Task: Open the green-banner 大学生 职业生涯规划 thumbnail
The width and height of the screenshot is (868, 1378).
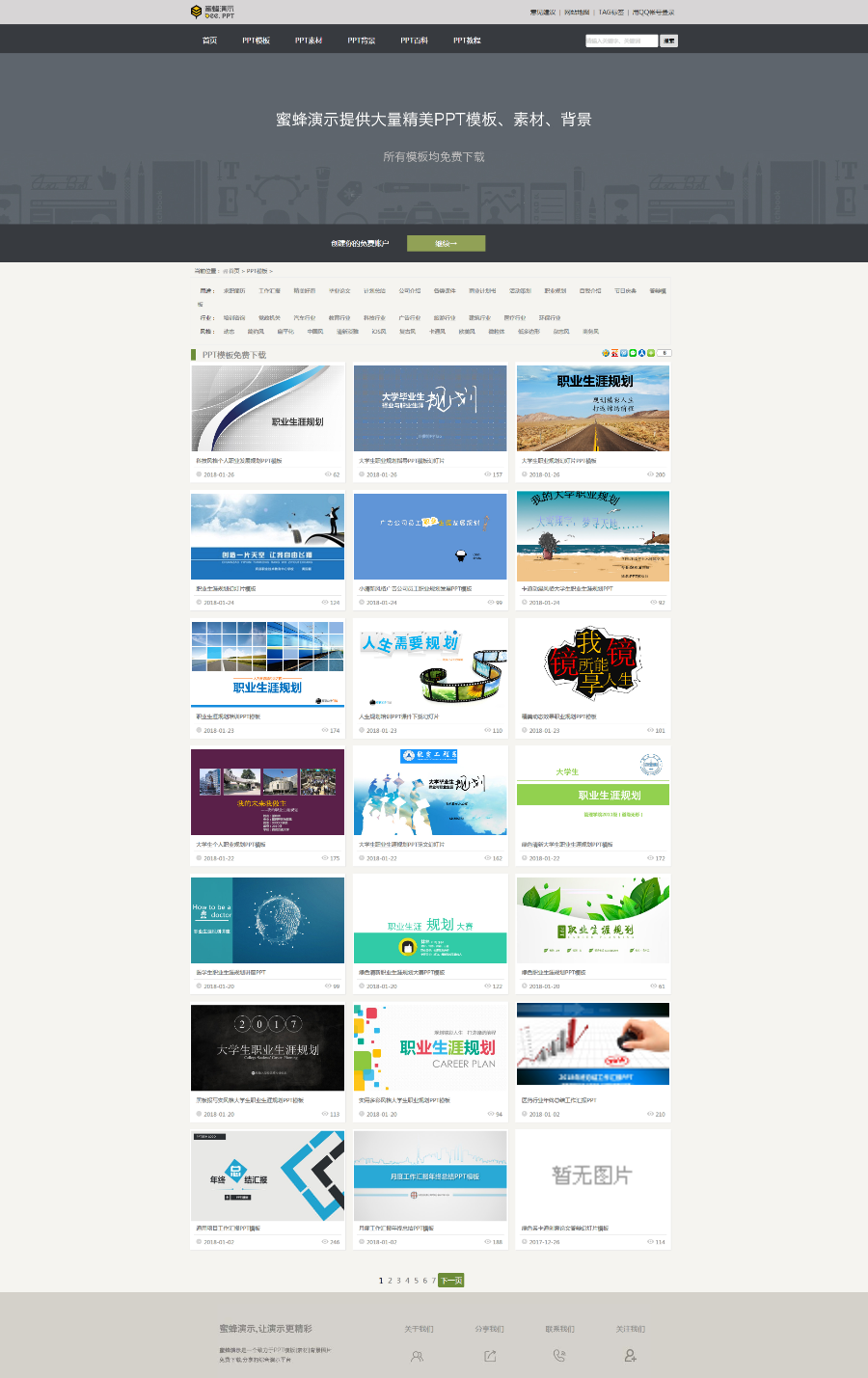Action: (x=593, y=792)
